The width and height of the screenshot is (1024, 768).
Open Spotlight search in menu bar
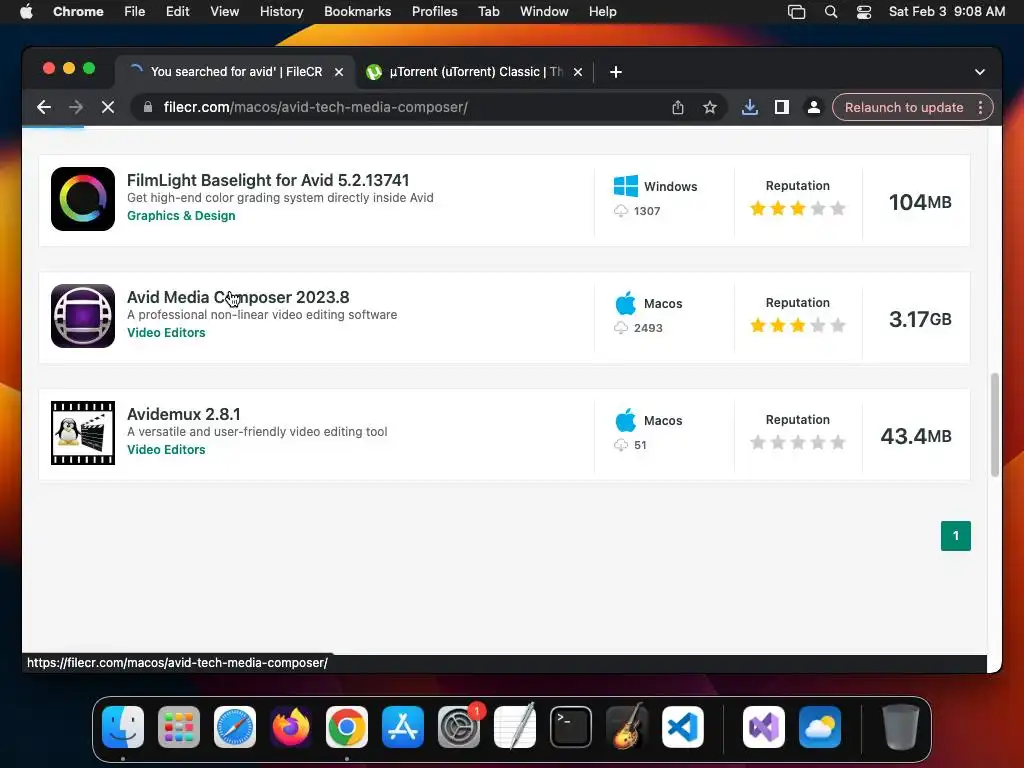point(831,12)
